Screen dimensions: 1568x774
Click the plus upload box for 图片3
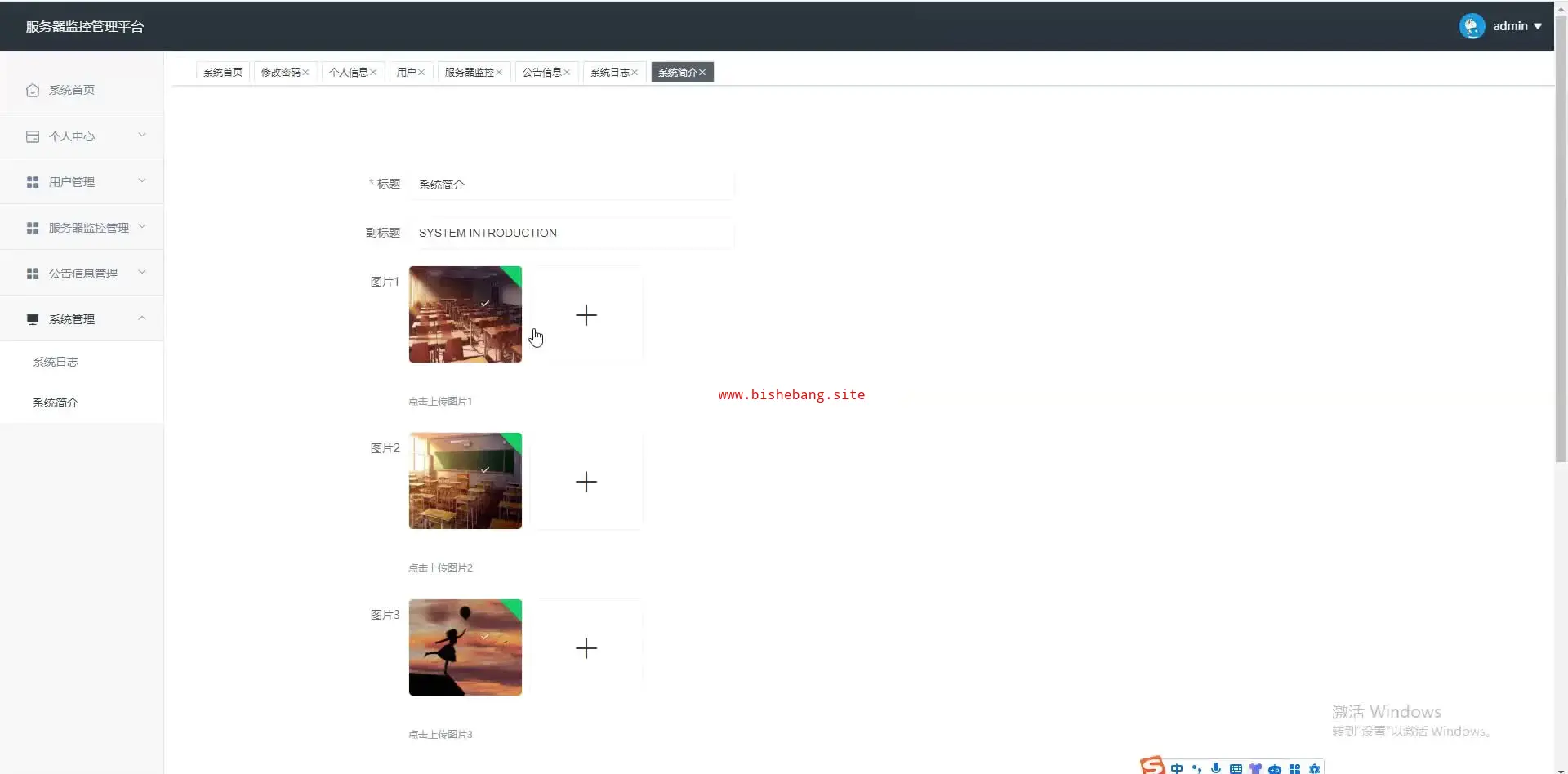586,647
